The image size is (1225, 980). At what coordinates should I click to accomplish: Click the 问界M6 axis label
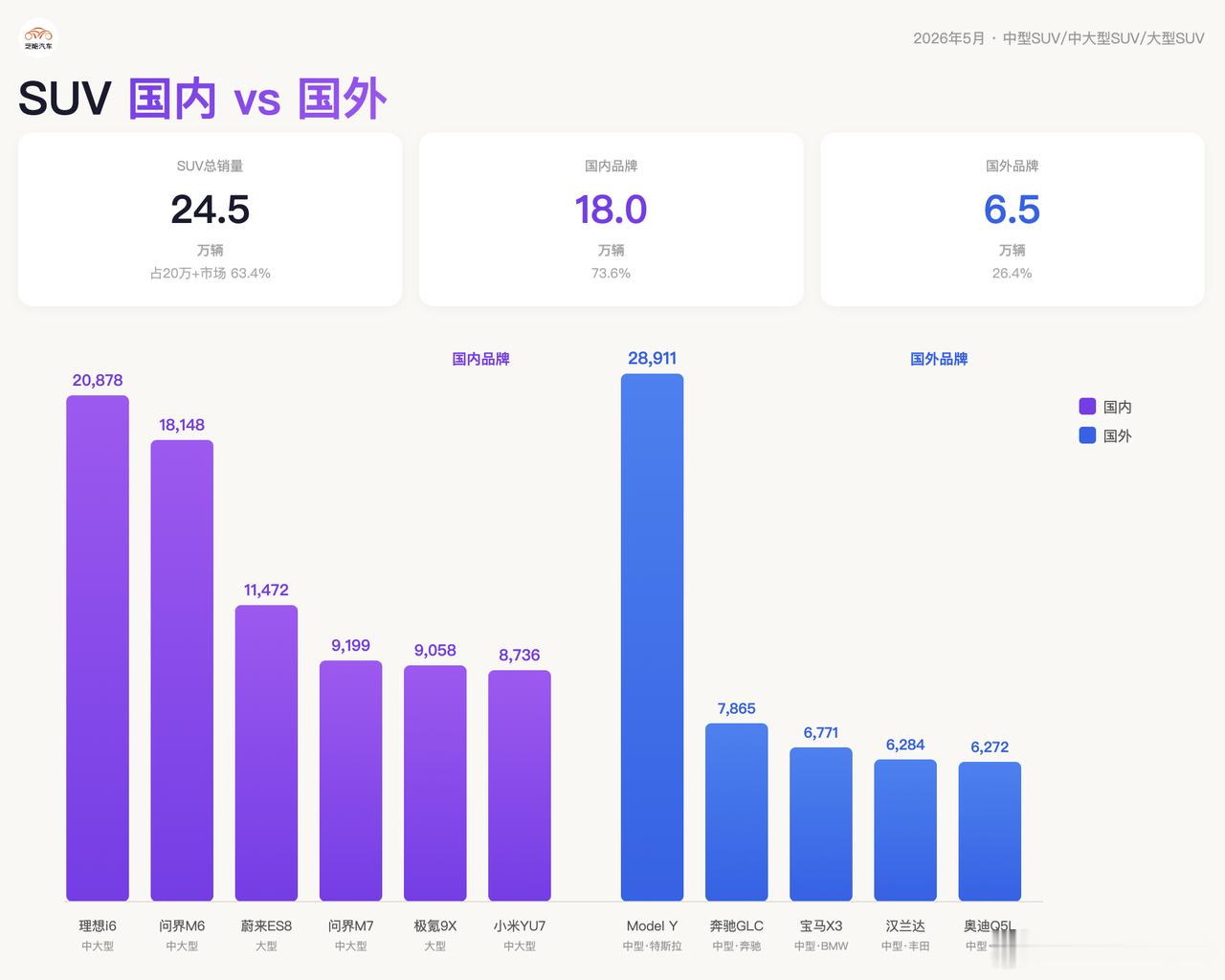point(182,925)
